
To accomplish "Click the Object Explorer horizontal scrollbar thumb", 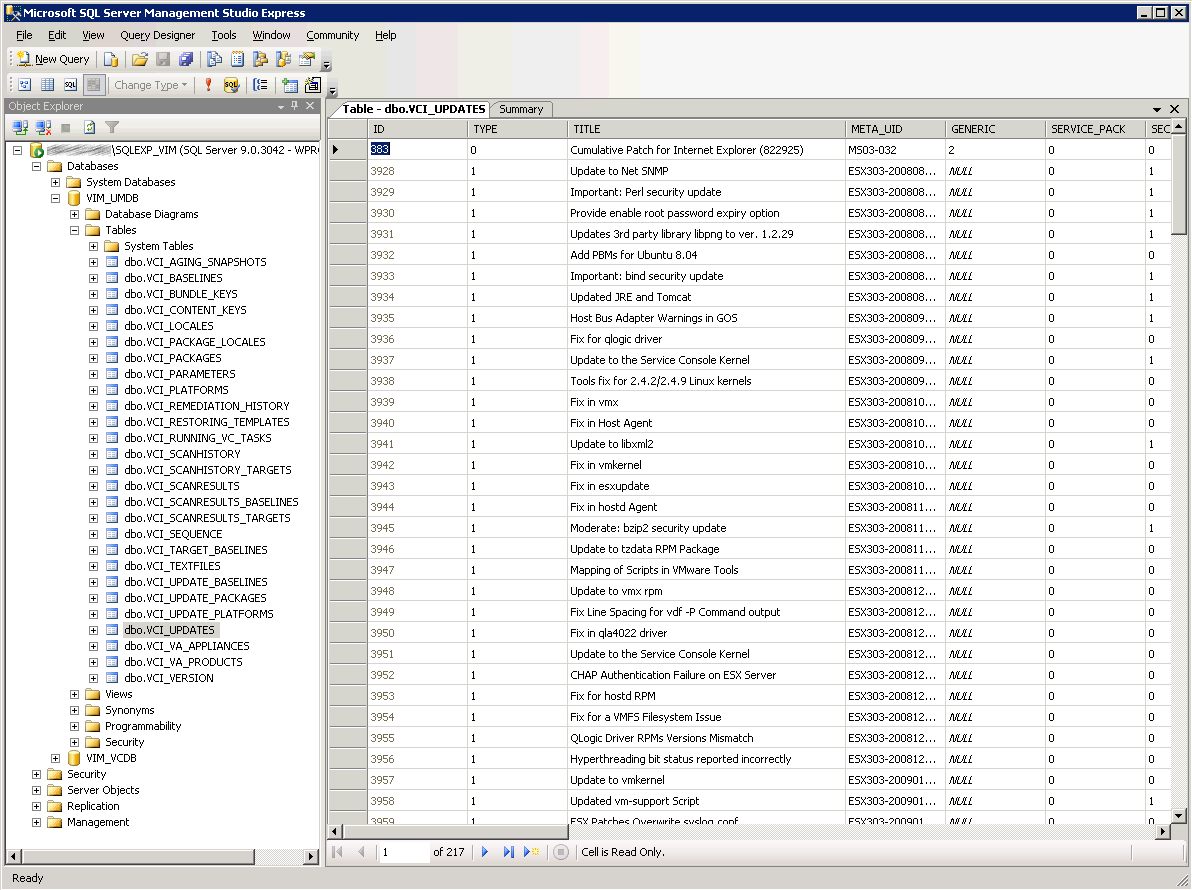I will point(137,857).
